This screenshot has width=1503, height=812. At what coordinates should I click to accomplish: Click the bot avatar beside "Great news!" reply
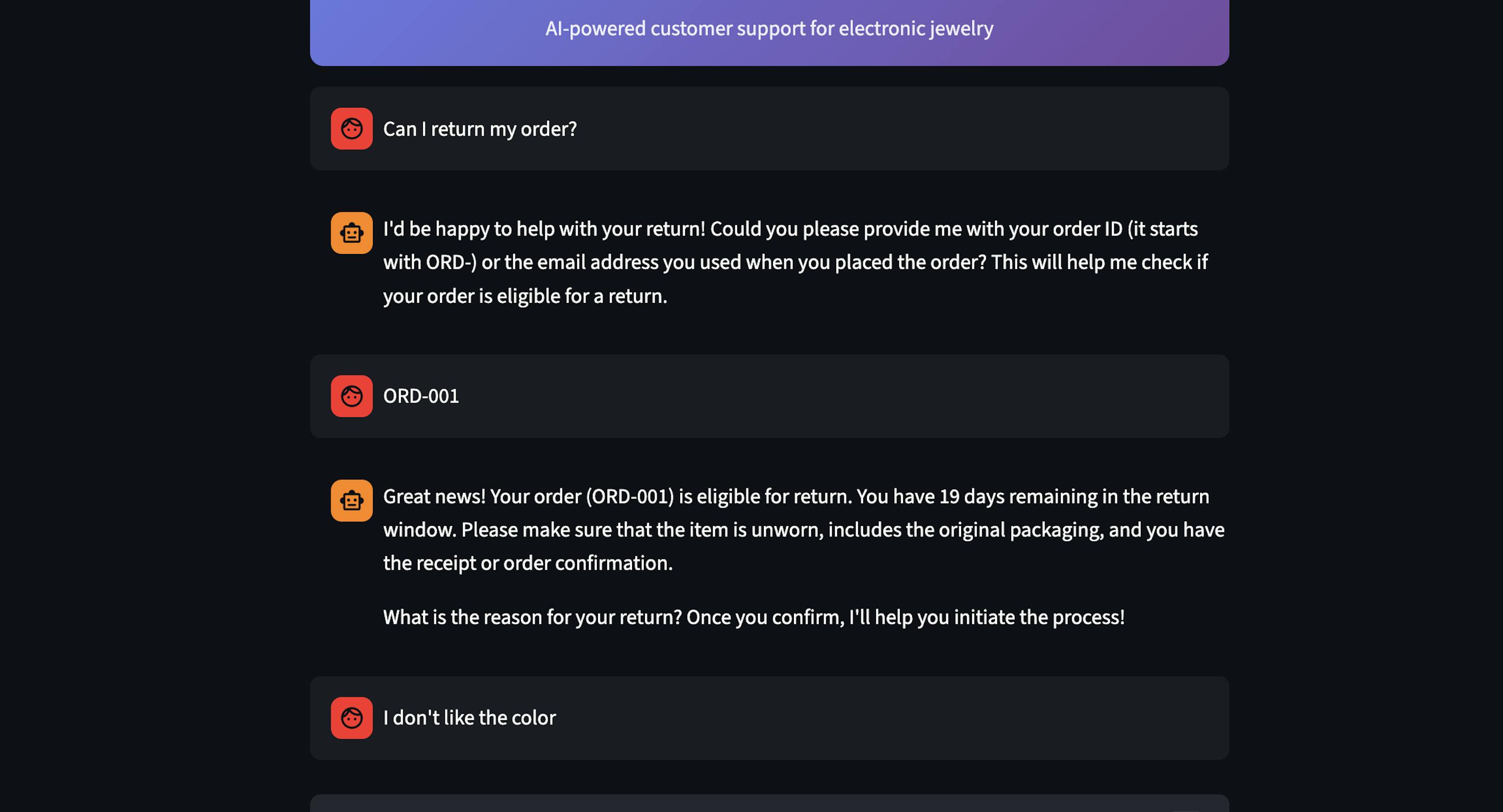click(x=351, y=500)
